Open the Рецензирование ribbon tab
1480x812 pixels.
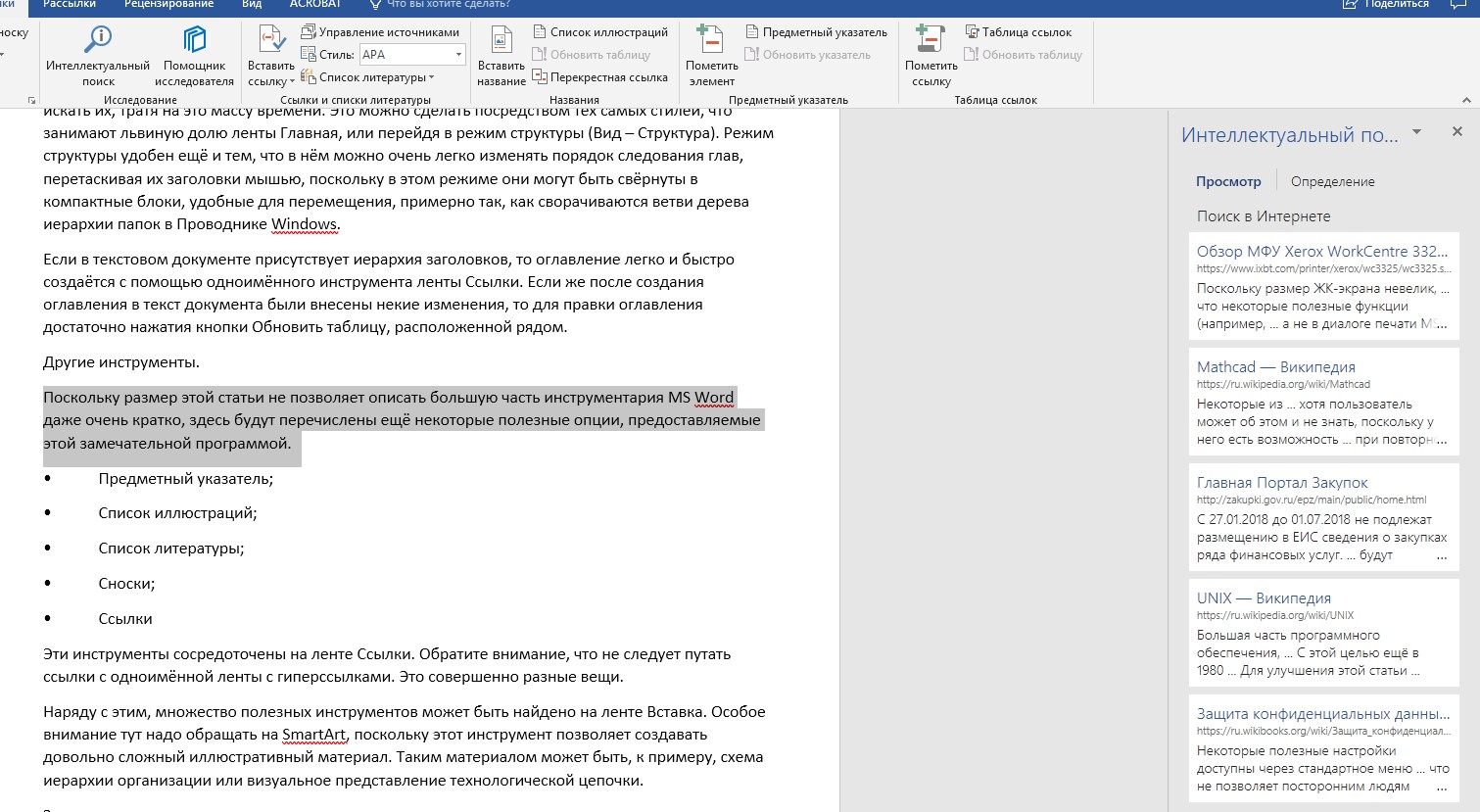tap(168, 4)
